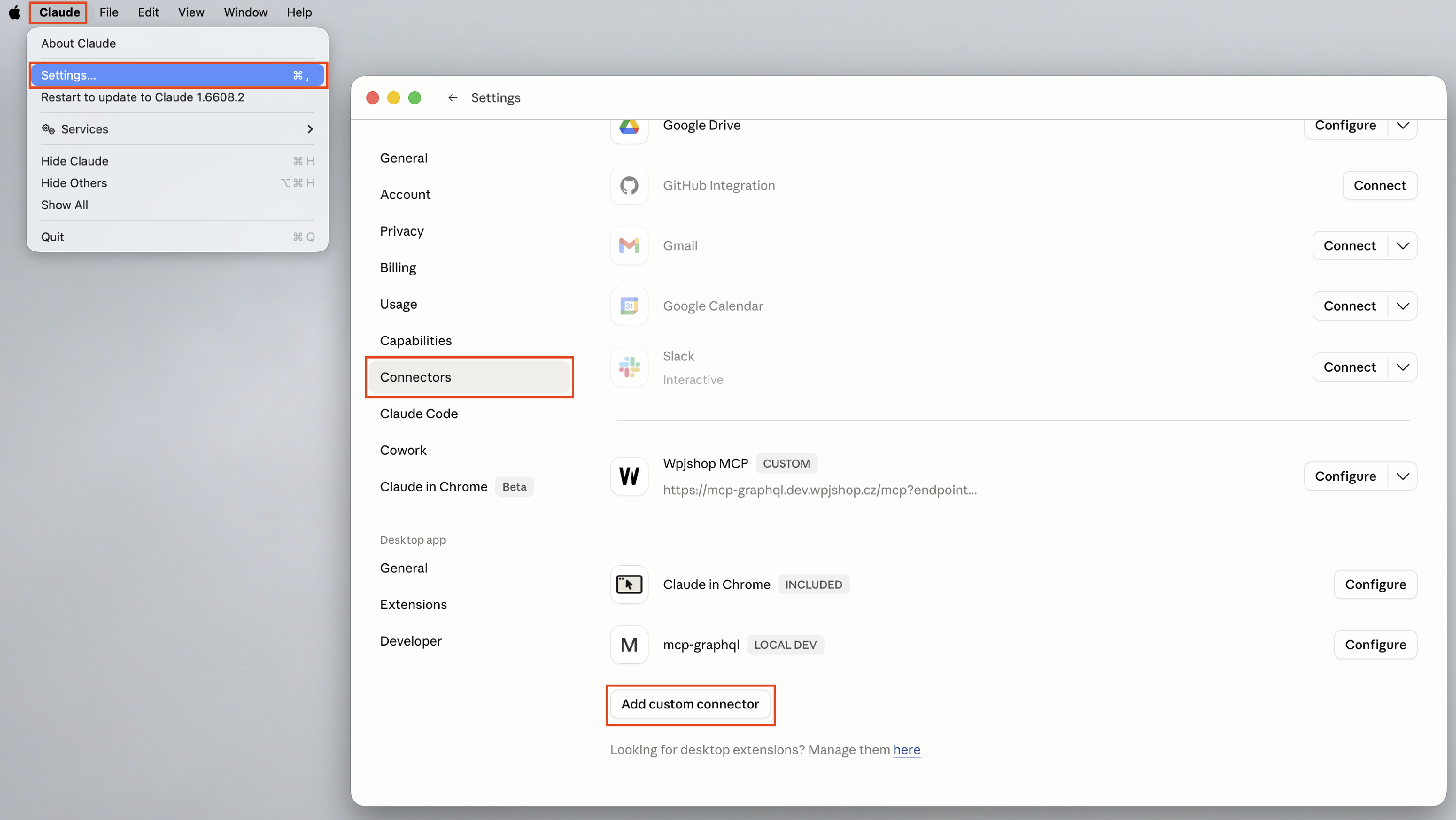
Task: Select Hide Claude menu entry
Action: [178, 161]
